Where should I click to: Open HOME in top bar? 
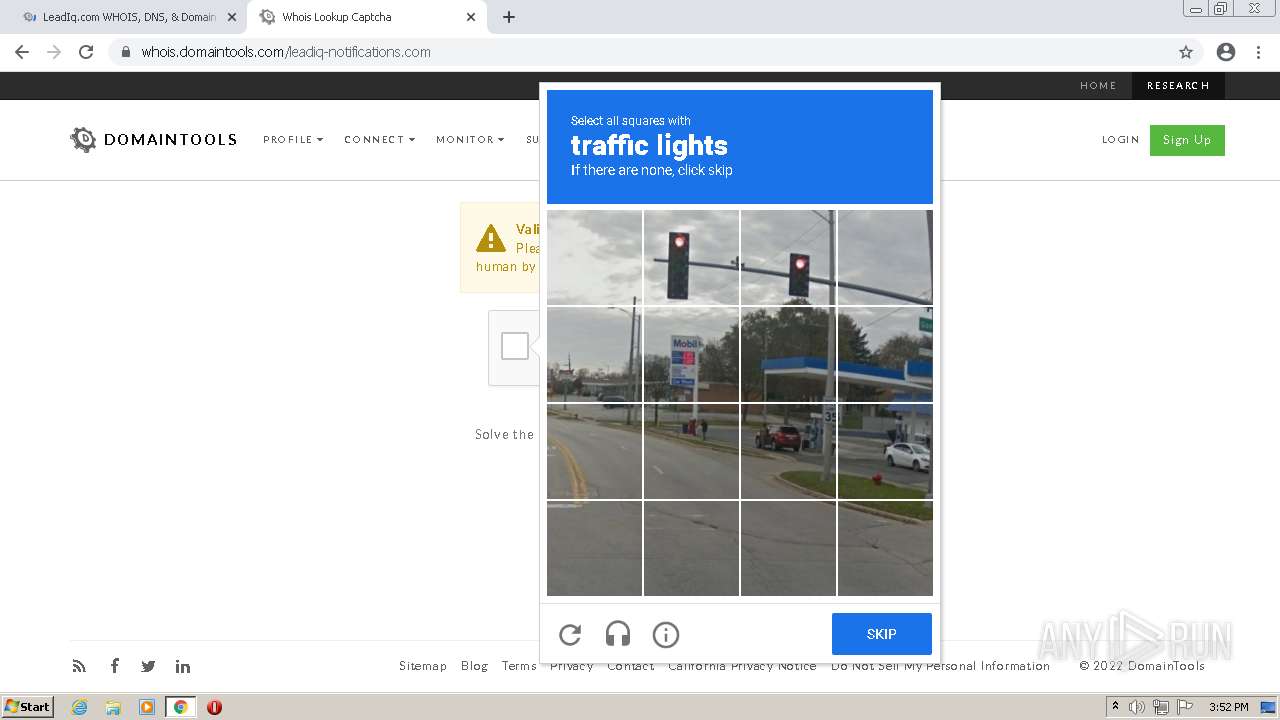pyautogui.click(x=1098, y=86)
